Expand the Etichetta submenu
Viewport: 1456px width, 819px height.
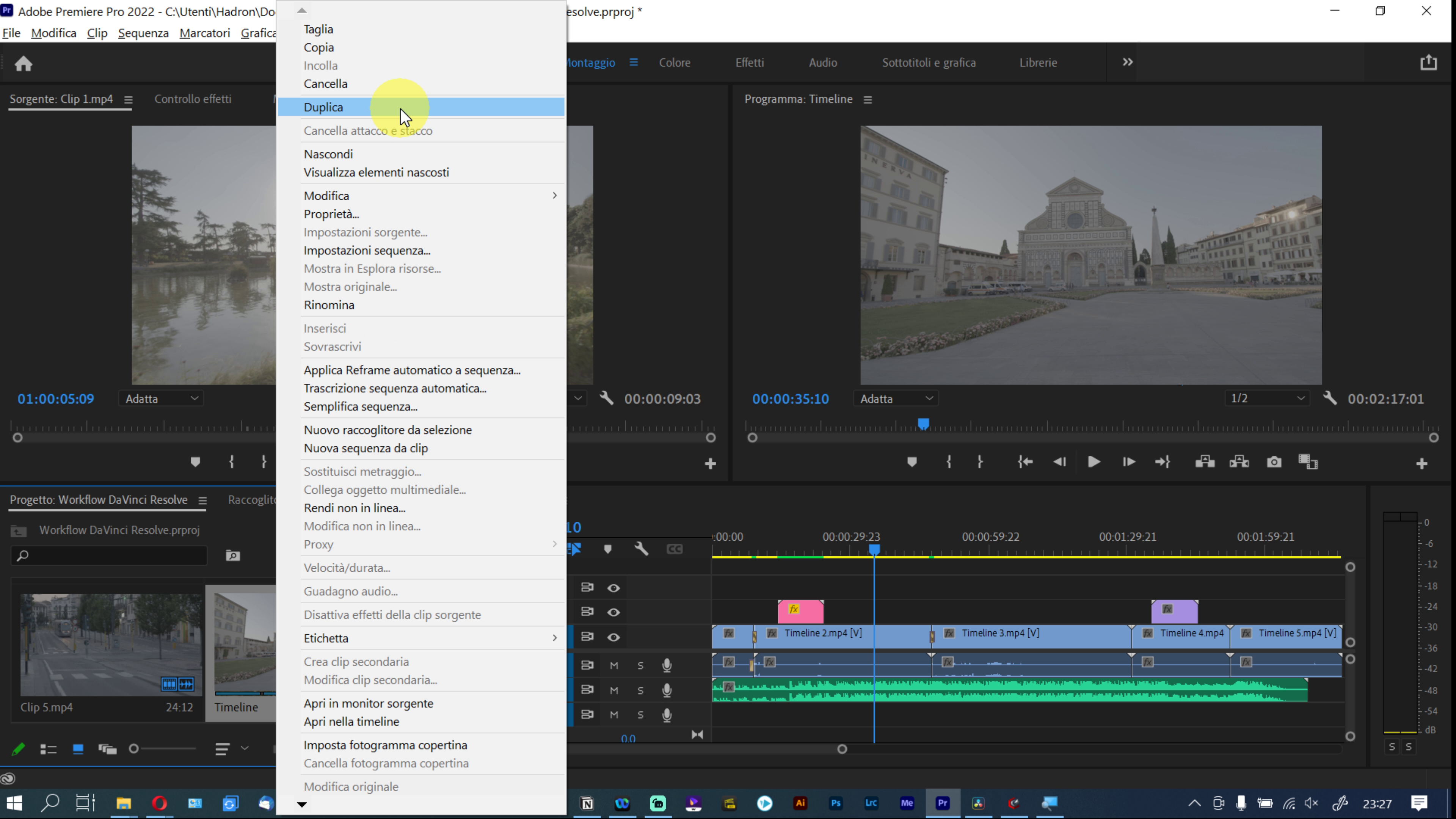click(x=421, y=638)
